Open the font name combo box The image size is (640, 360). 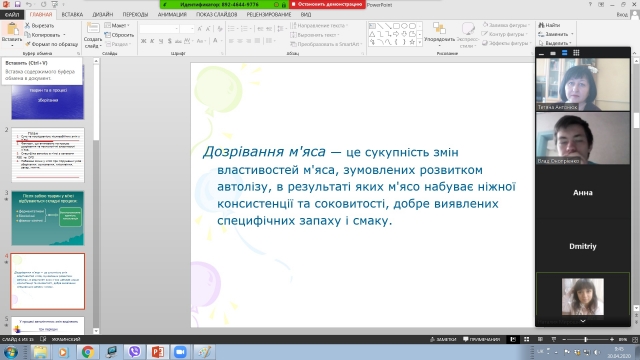coord(159,29)
